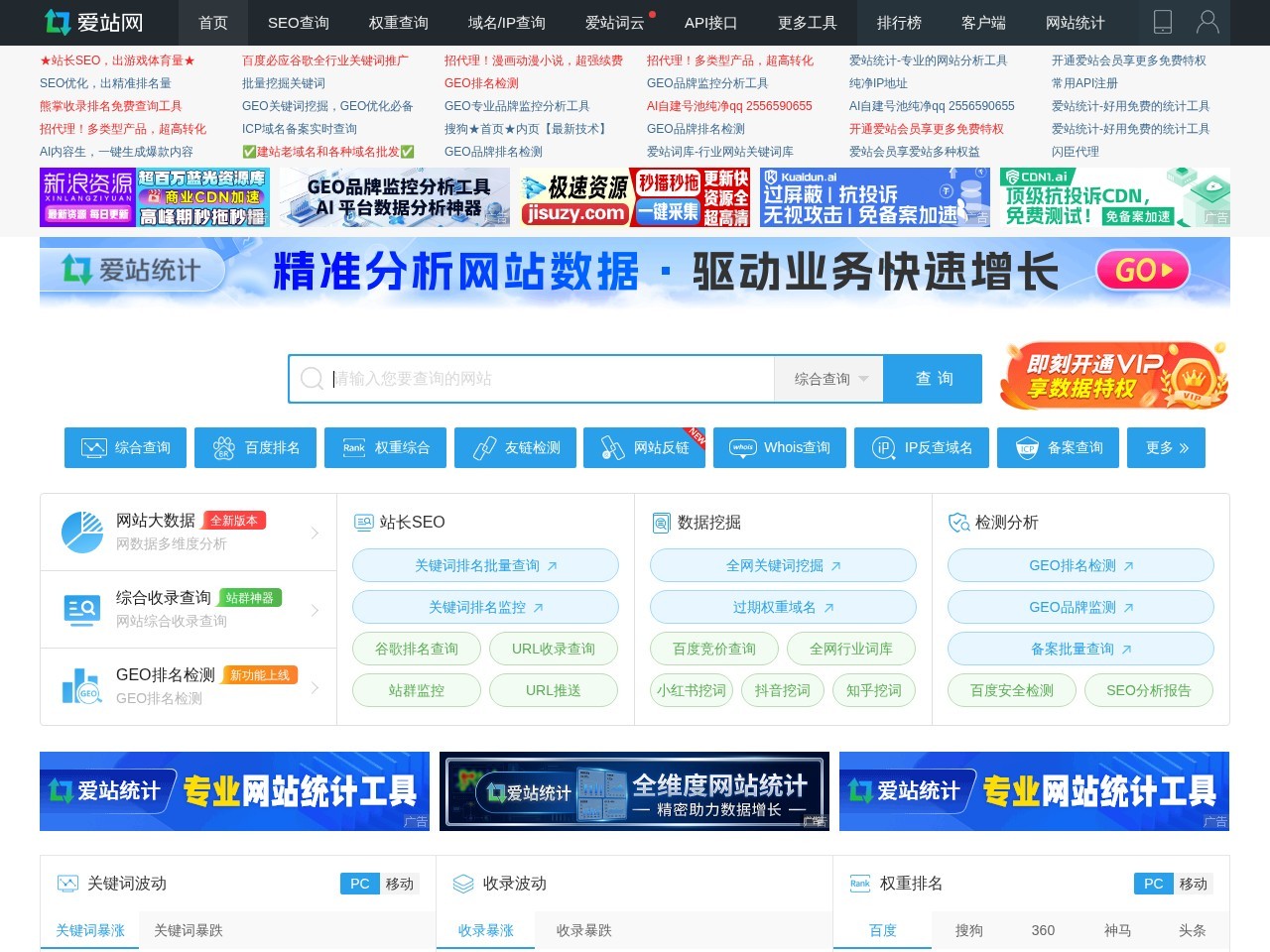This screenshot has height=952, width=1270.
Task: Click the 网站大数据 pie chart icon
Action: [82, 533]
